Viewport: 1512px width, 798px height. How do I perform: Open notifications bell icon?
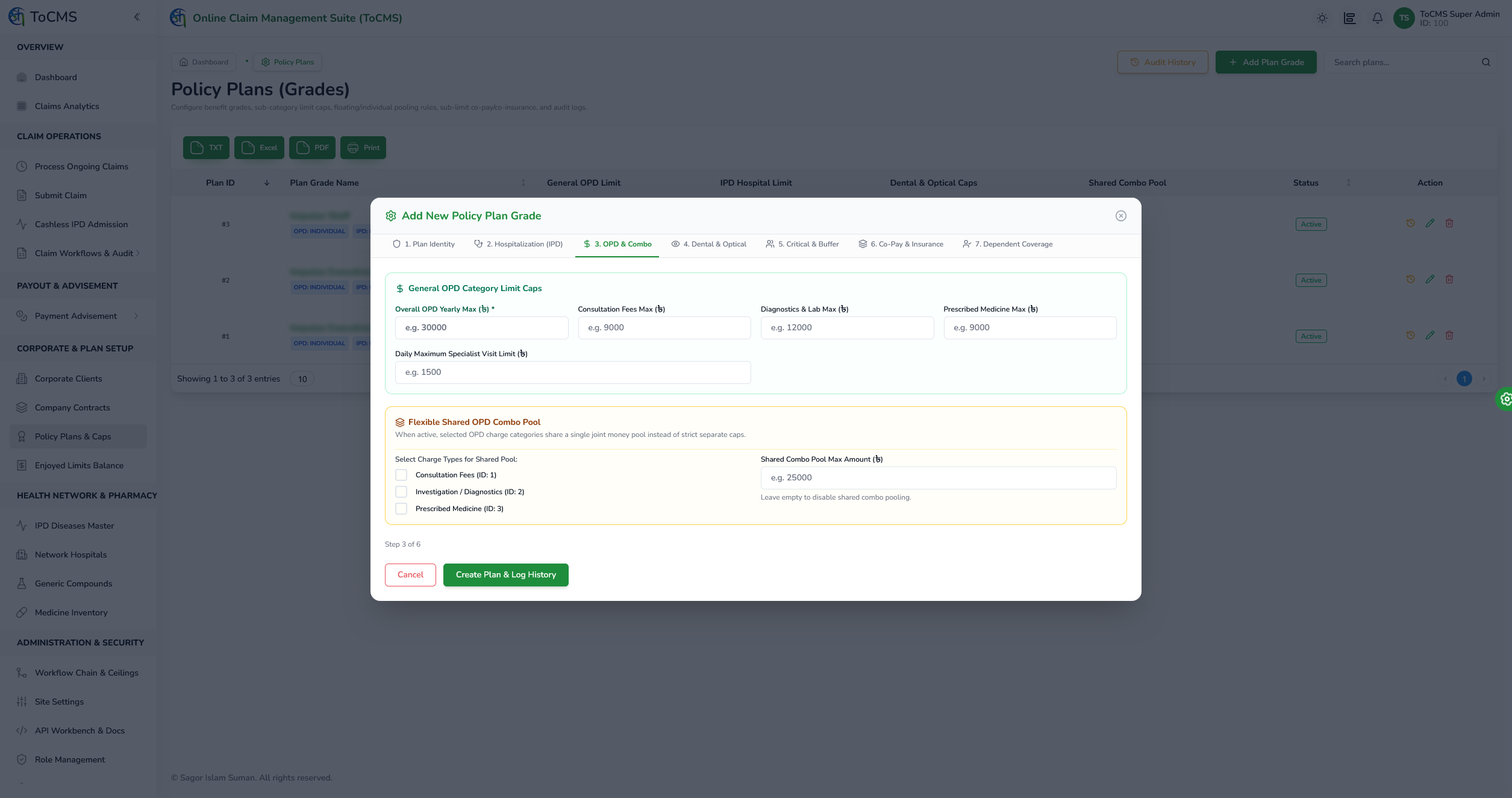click(1378, 18)
